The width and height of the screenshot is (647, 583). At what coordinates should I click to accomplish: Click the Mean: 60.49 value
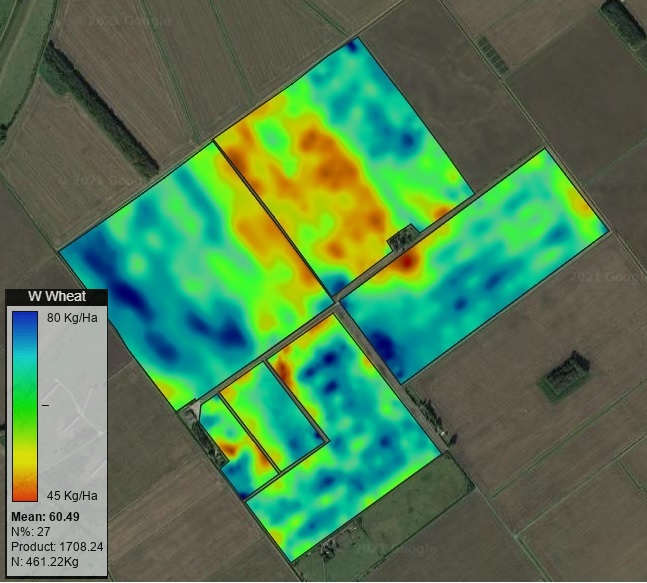point(45,517)
